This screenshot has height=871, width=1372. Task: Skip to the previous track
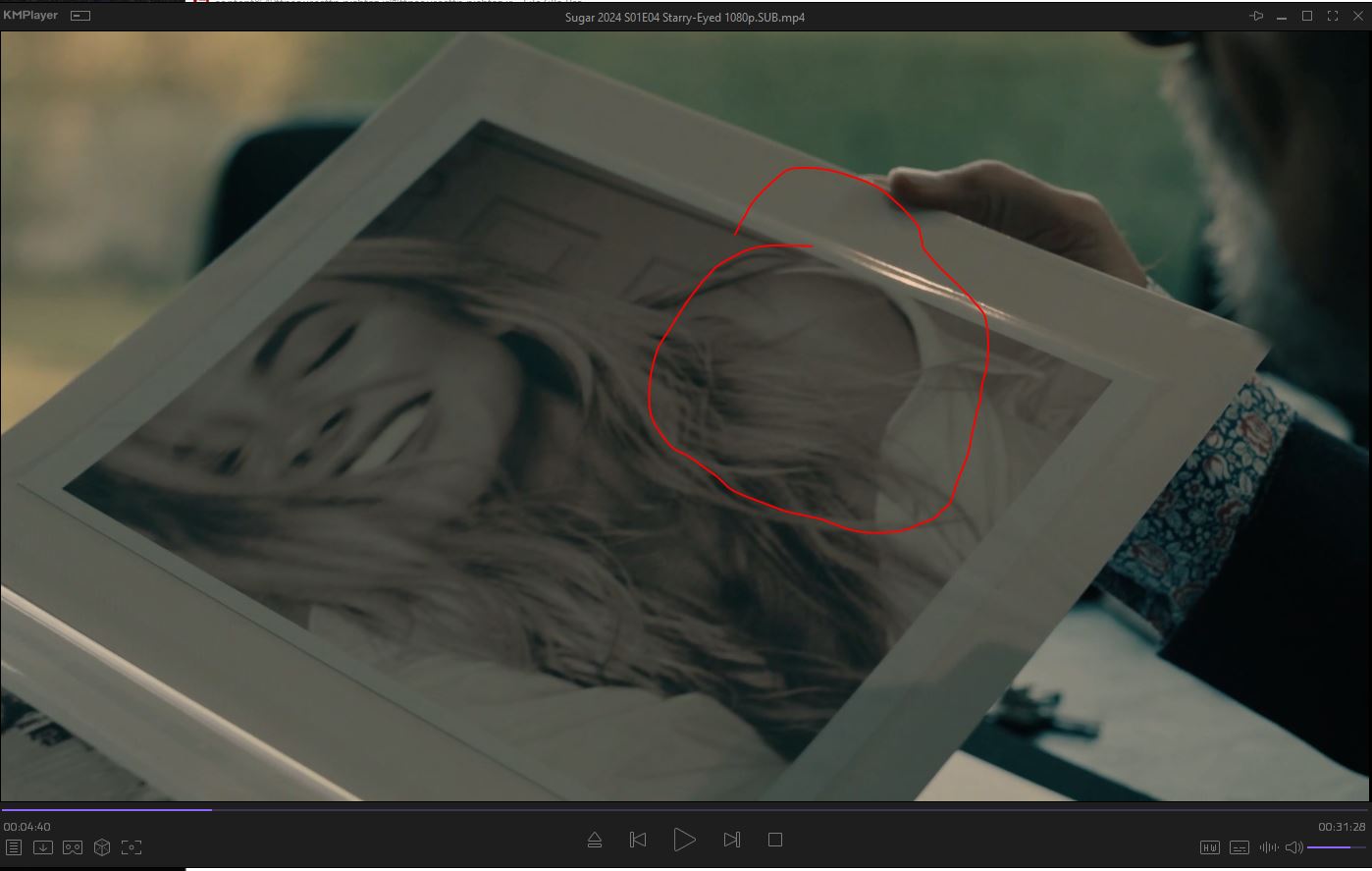[x=638, y=840]
